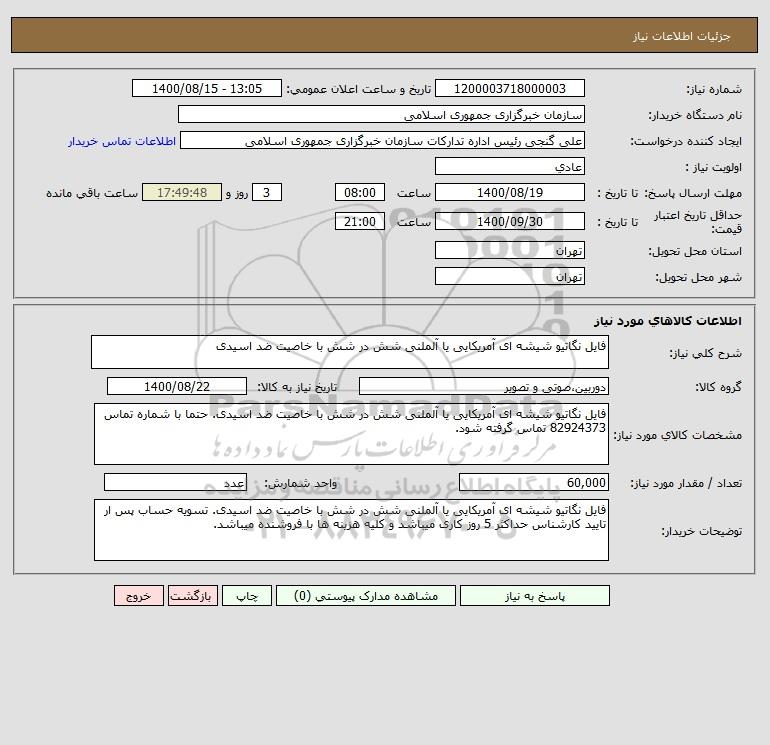Select the need number field 1200003718000003
Screen dimensions: 770x745
click(x=510, y=88)
